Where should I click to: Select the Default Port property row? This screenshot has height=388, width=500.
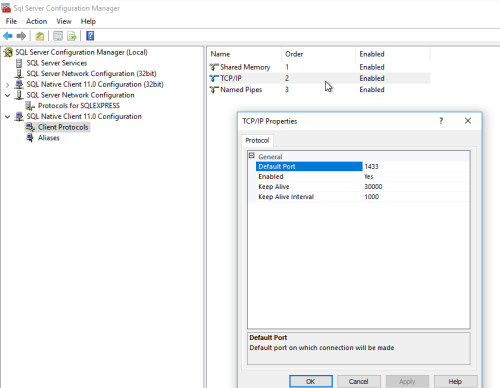[x=362, y=166]
